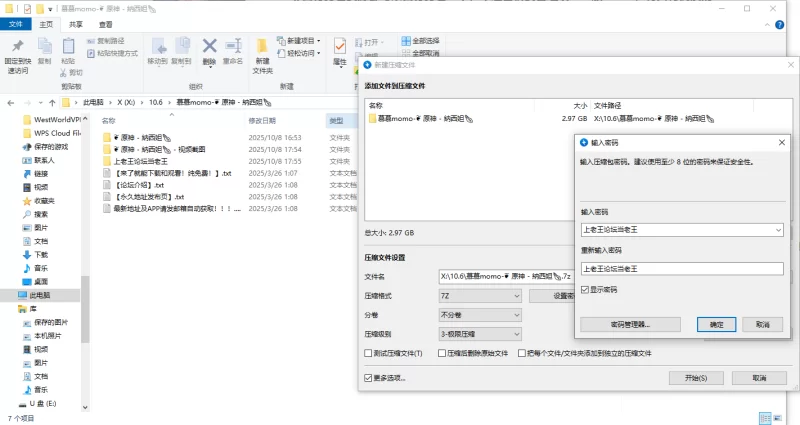The image size is (800, 425).
Task: Click the 新建文件夹 icon
Action: 262,47
